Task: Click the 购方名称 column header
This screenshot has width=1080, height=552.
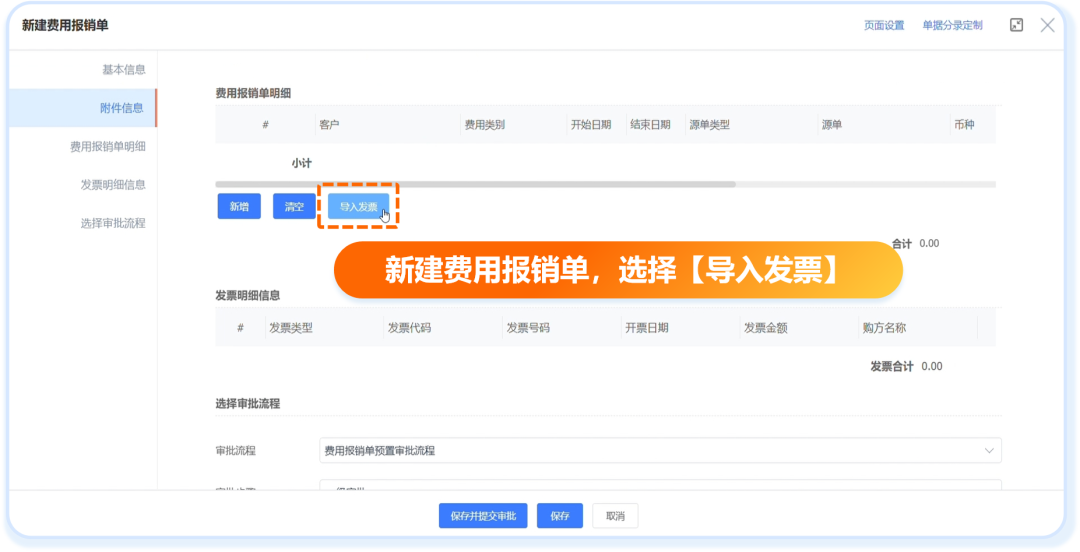Action: pos(884,328)
